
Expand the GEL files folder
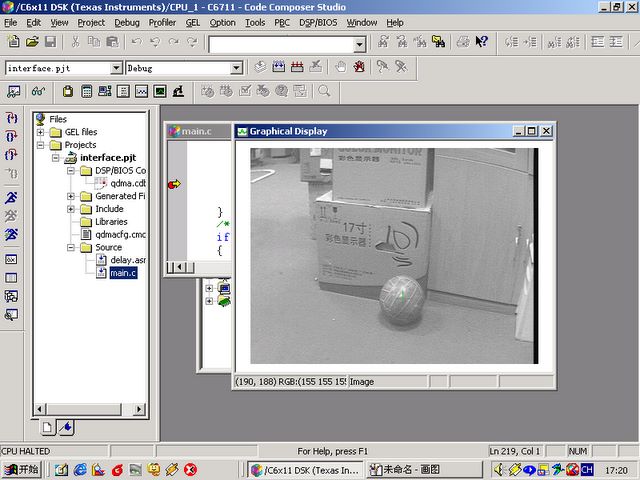pos(40,132)
